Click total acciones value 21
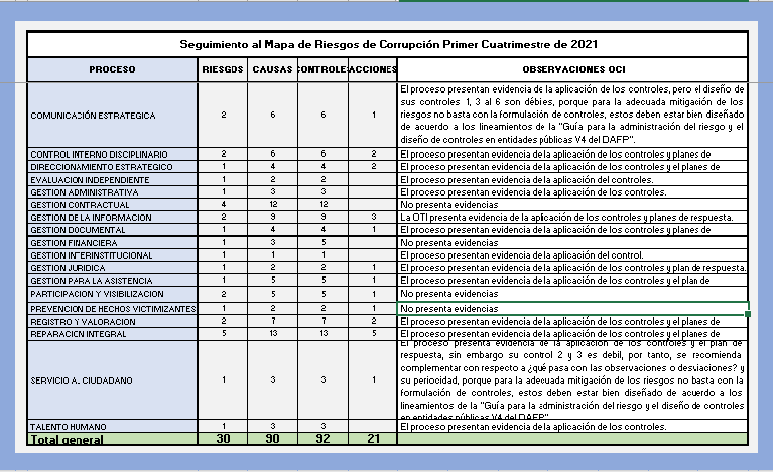 [373, 439]
